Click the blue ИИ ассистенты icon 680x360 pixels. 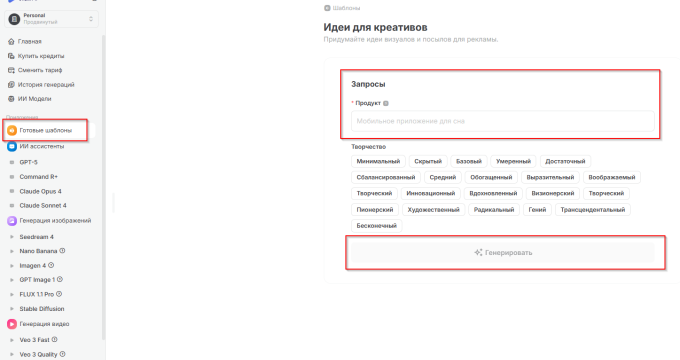pos(12,147)
